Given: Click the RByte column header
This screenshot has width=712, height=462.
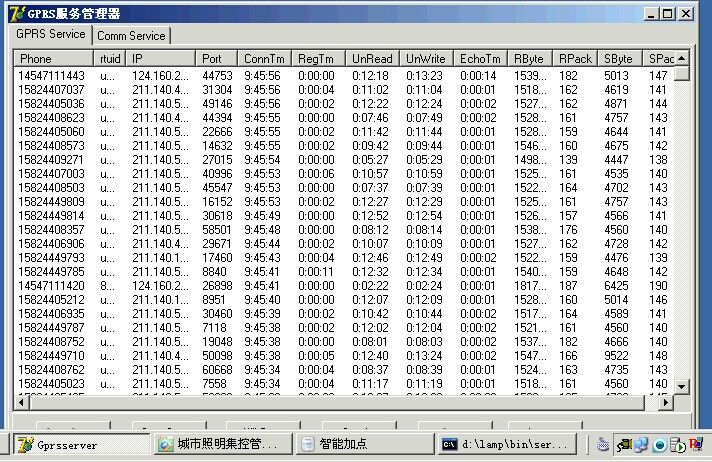Looking at the screenshot, I should 529,59.
